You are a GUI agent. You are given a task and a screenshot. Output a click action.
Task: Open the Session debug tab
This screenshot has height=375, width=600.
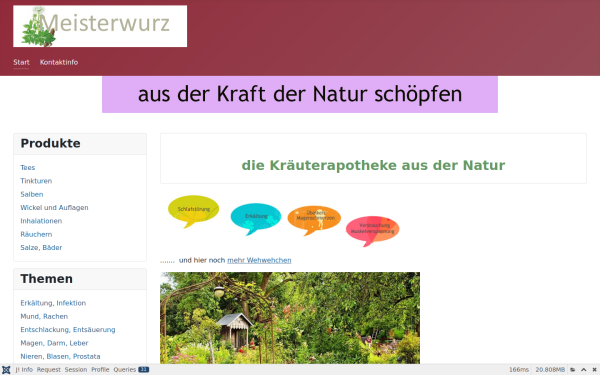click(x=76, y=370)
